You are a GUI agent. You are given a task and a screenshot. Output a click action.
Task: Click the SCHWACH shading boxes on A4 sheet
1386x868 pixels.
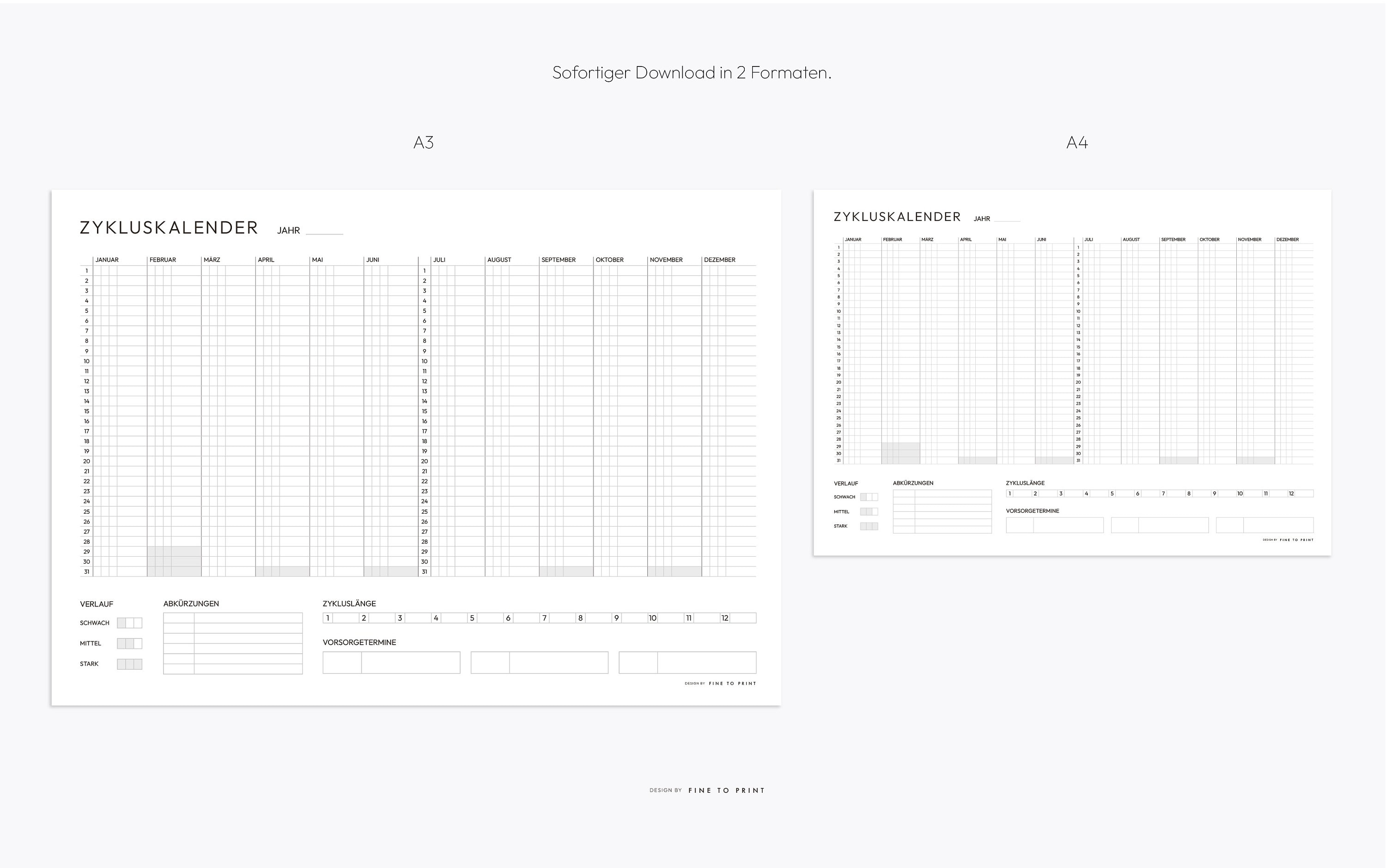click(869, 497)
